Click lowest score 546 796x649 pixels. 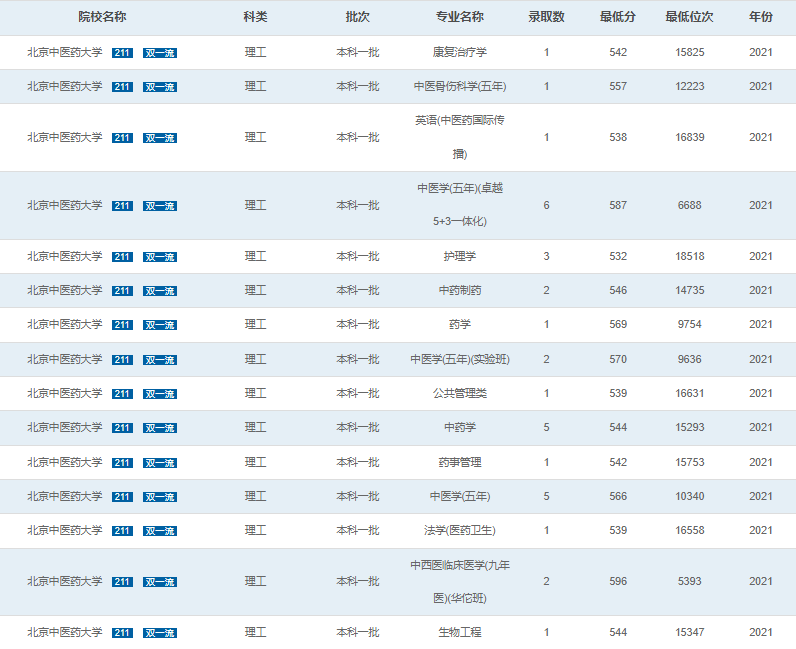[x=618, y=290]
